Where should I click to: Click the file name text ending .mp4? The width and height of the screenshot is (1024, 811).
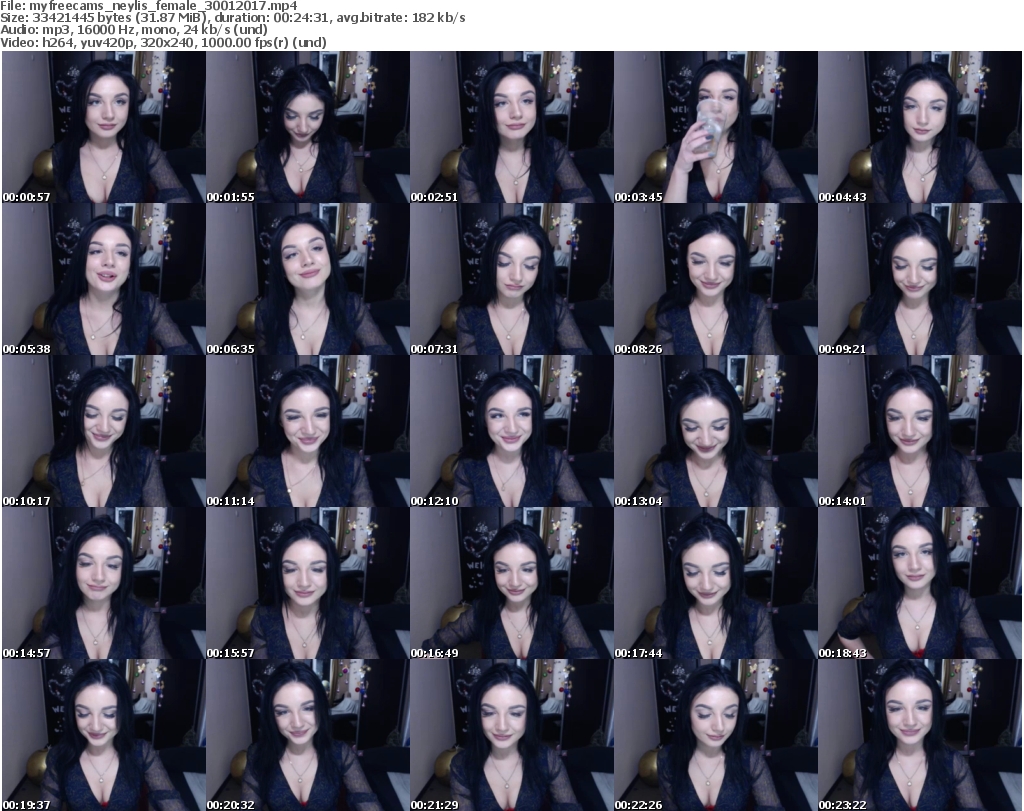pyautogui.click(x=163, y=6)
